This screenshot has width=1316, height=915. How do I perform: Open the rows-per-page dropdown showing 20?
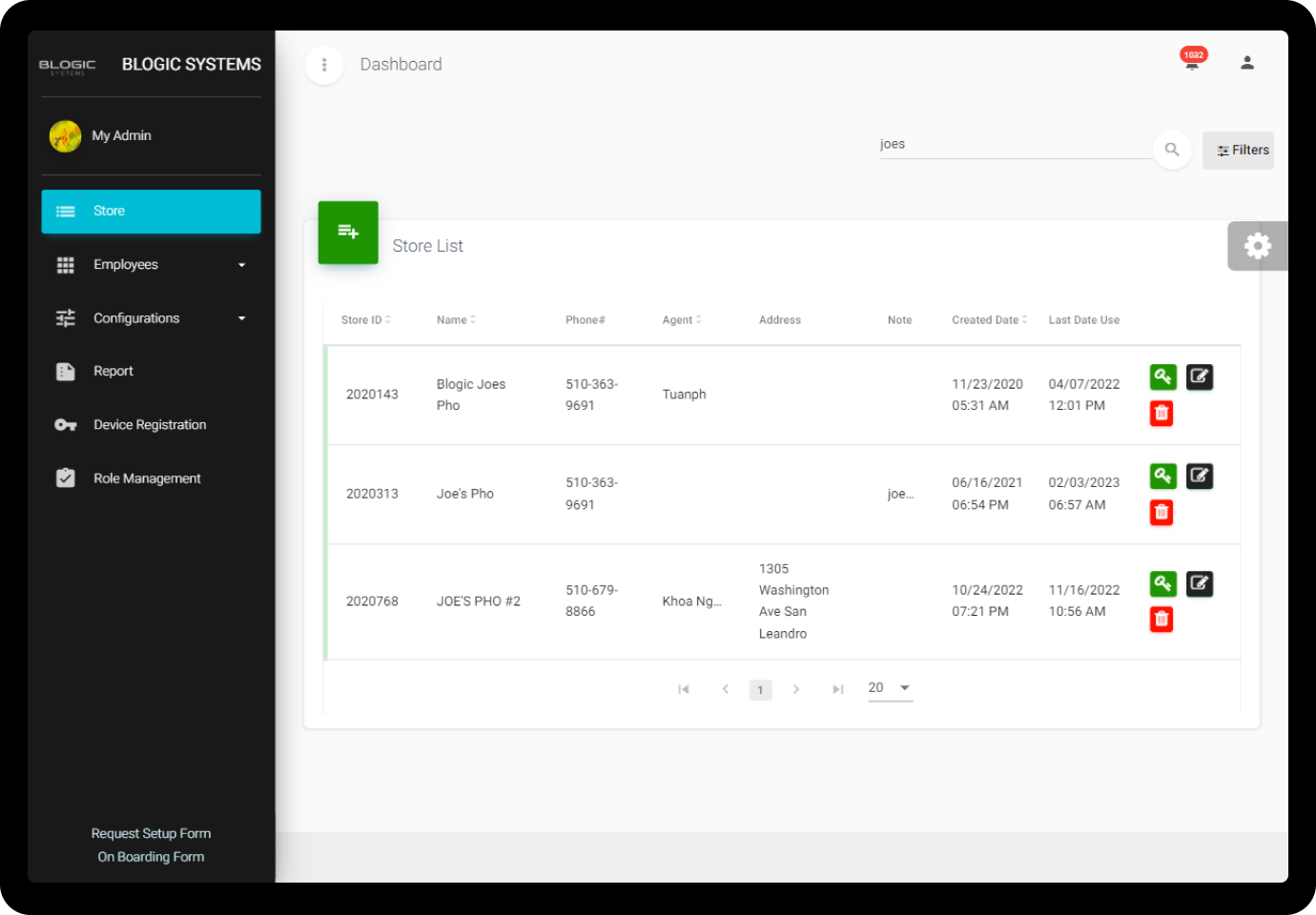890,688
